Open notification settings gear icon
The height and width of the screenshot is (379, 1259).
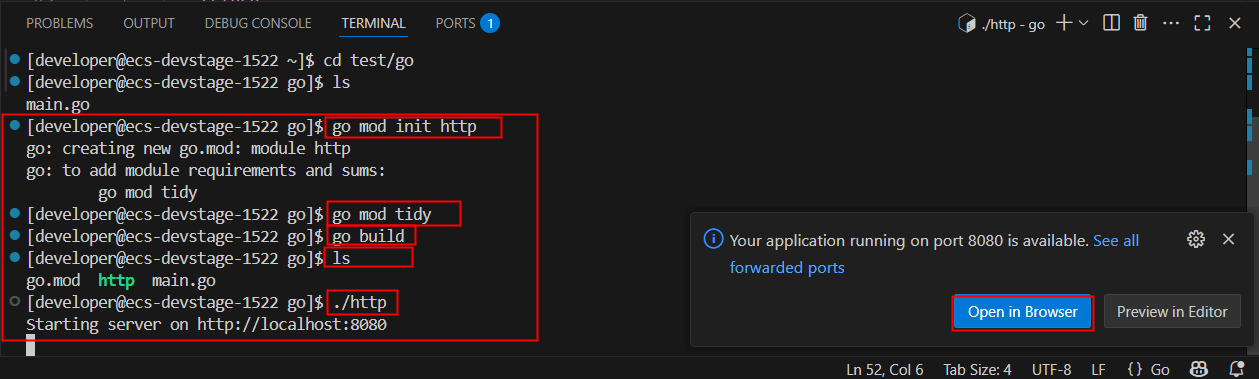[x=1195, y=240]
